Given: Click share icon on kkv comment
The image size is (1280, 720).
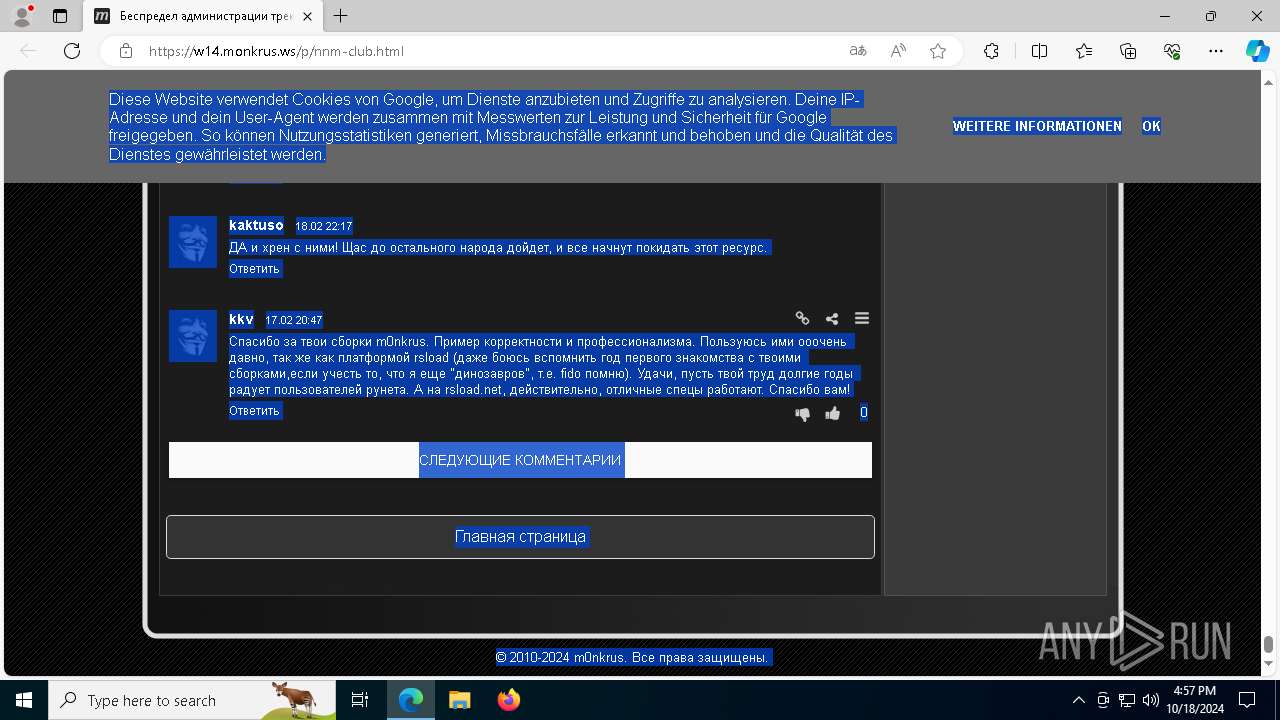Looking at the screenshot, I should (x=832, y=318).
